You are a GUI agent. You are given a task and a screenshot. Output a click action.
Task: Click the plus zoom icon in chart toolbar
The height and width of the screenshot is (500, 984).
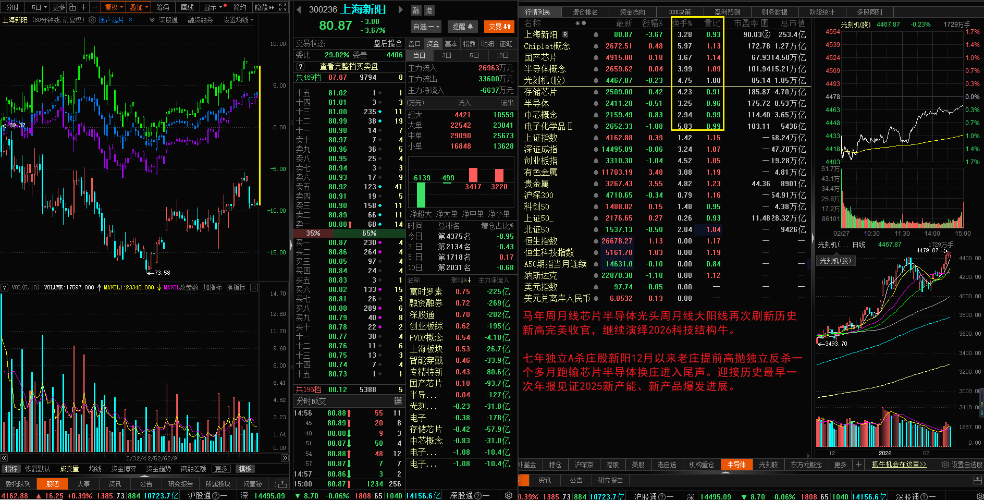point(83,8)
